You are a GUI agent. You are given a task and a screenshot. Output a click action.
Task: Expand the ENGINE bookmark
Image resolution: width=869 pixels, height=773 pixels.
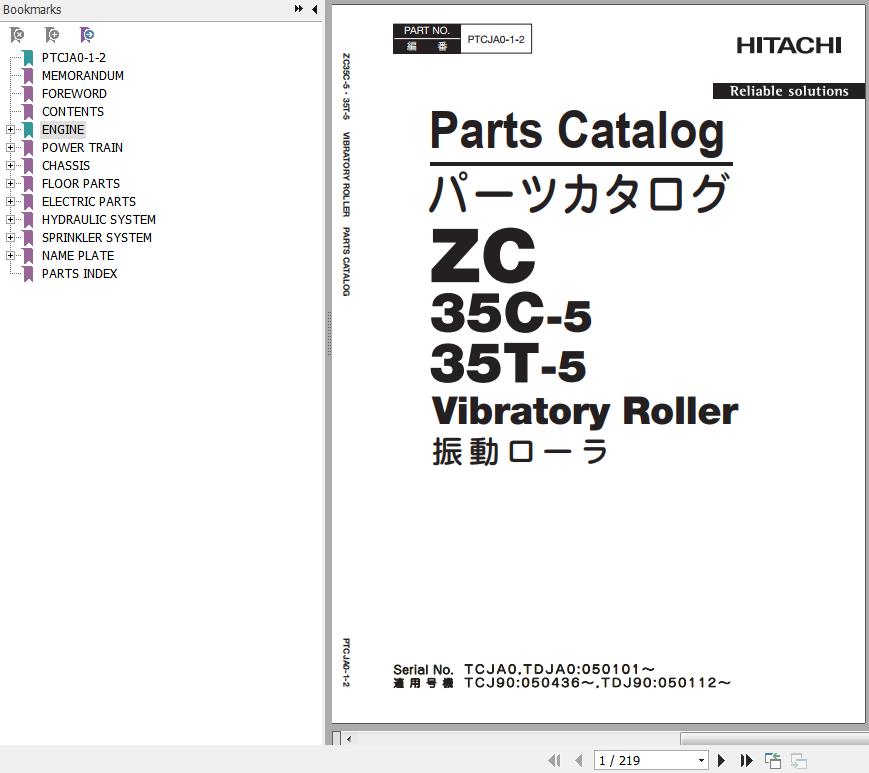coord(10,130)
